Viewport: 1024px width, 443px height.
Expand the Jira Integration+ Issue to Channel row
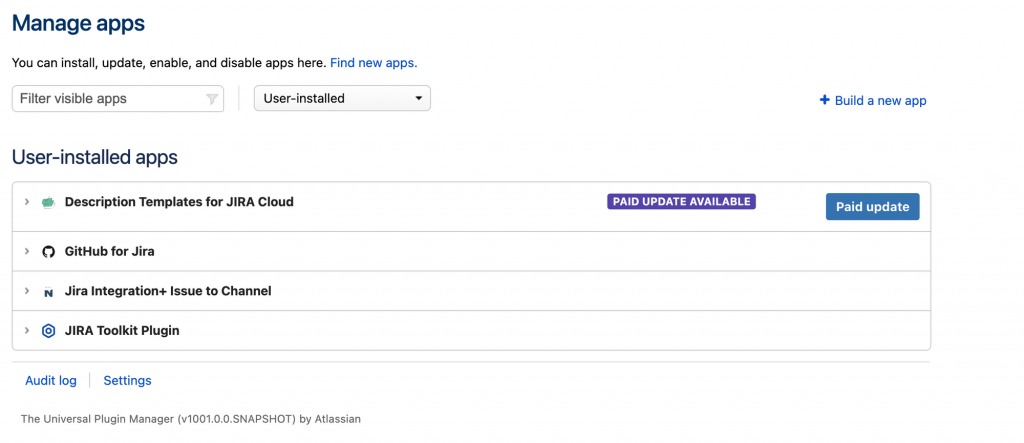tap(28, 291)
